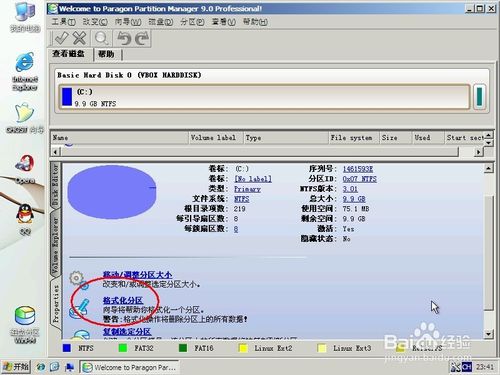The height and width of the screenshot is (375, 500).
Task: Open the Opera desktop icon
Action: point(25,169)
